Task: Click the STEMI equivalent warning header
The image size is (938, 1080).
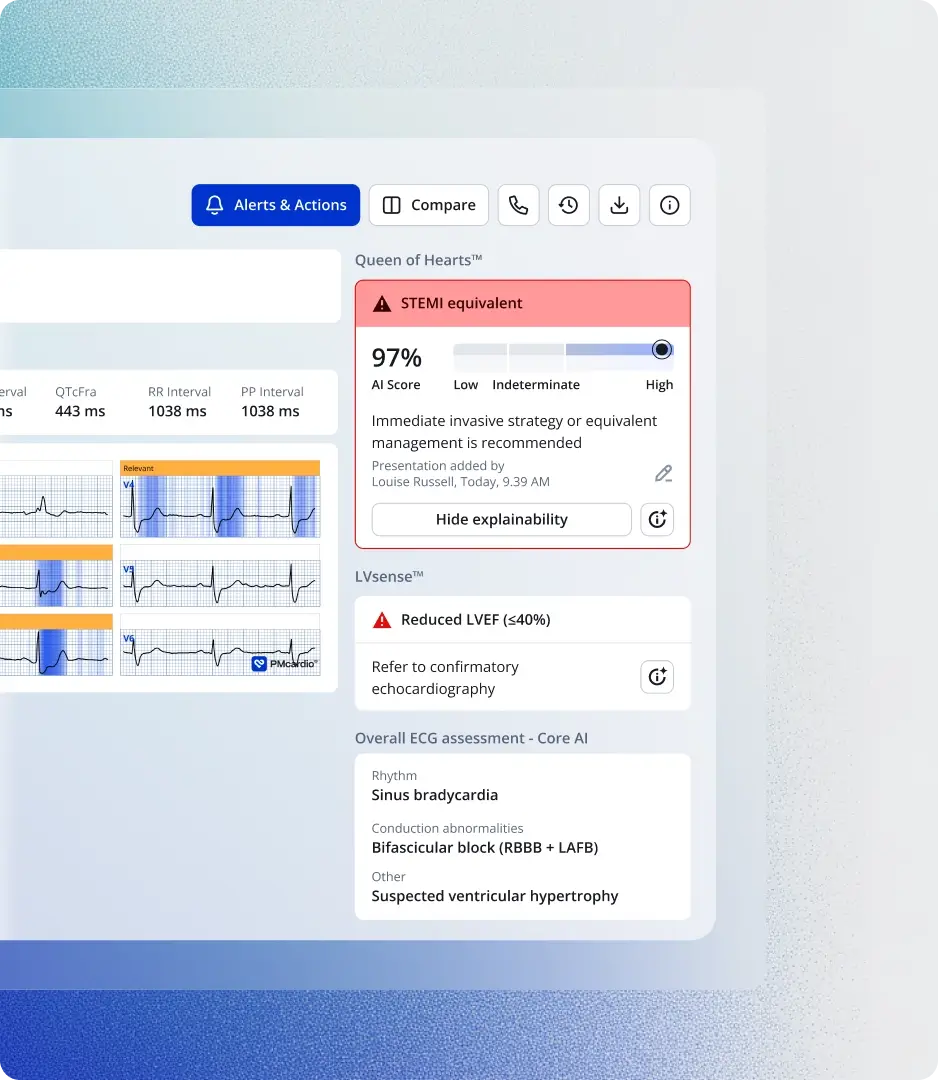Action: pos(523,303)
